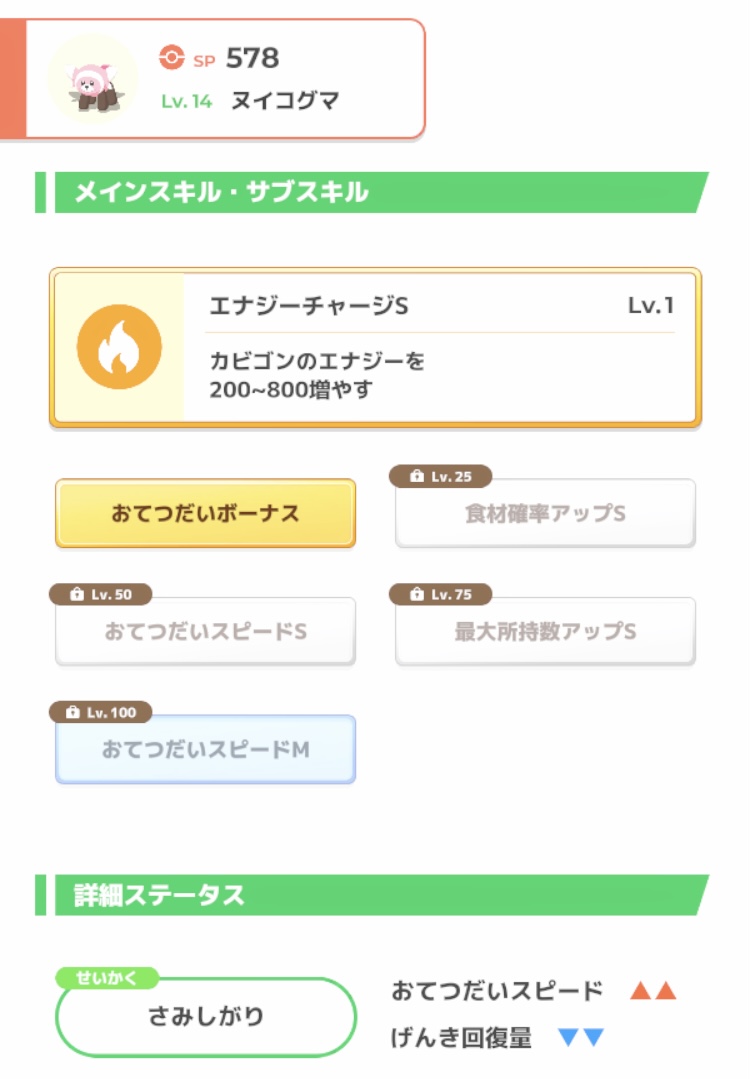Click the lock icon on Lv. 50 badge

click(76, 595)
